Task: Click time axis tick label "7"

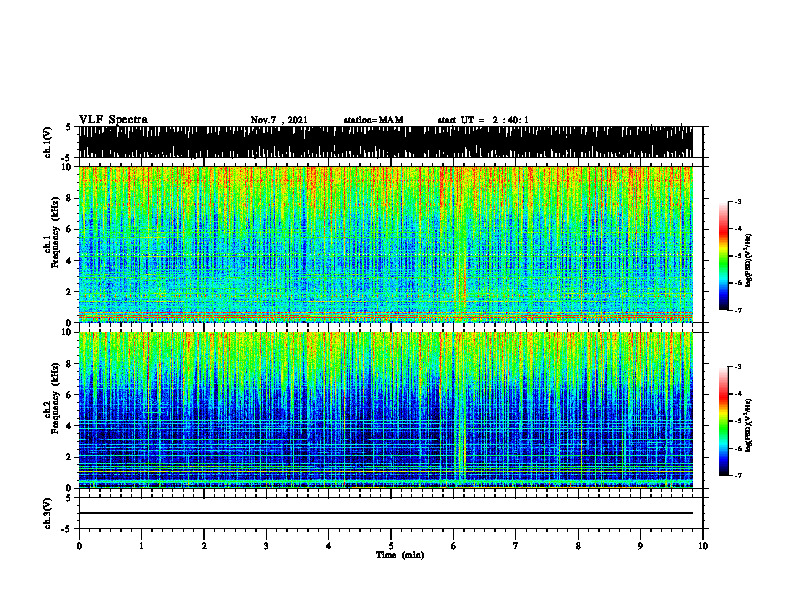Action: pyautogui.click(x=516, y=546)
